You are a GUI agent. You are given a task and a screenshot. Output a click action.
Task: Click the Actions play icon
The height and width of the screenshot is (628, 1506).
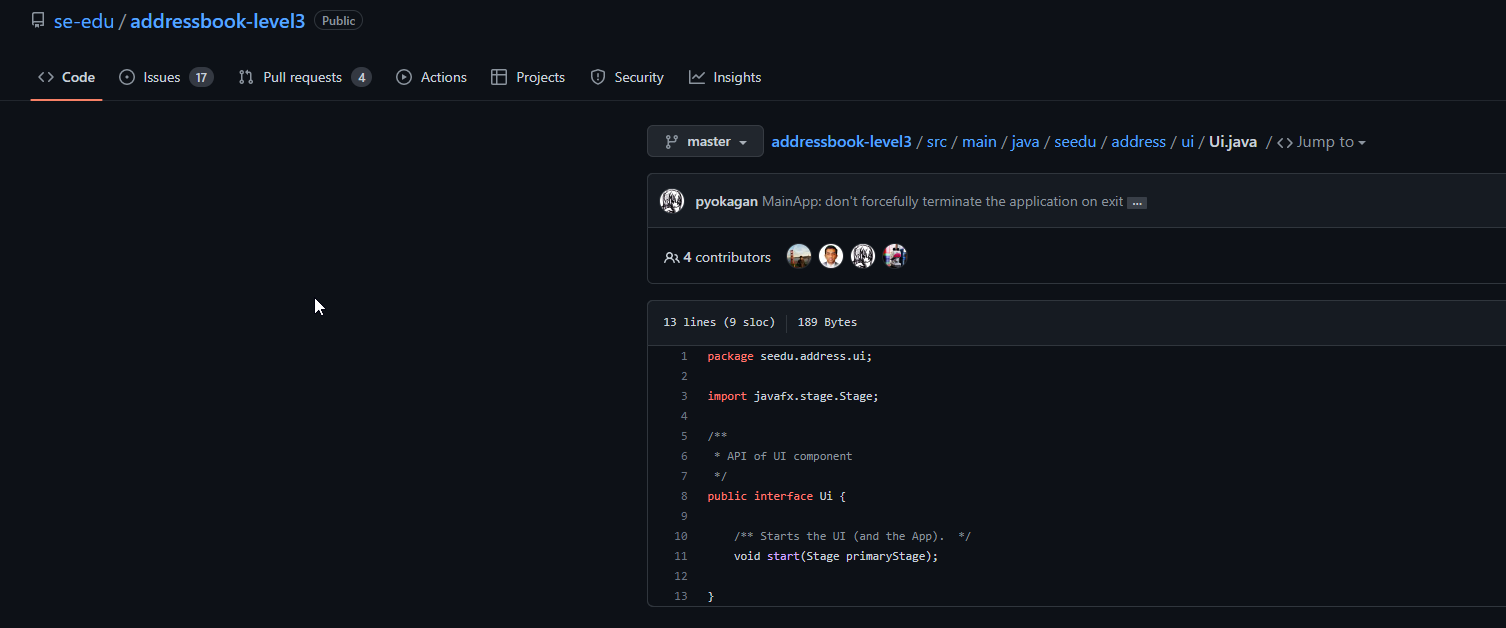(x=404, y=77)
